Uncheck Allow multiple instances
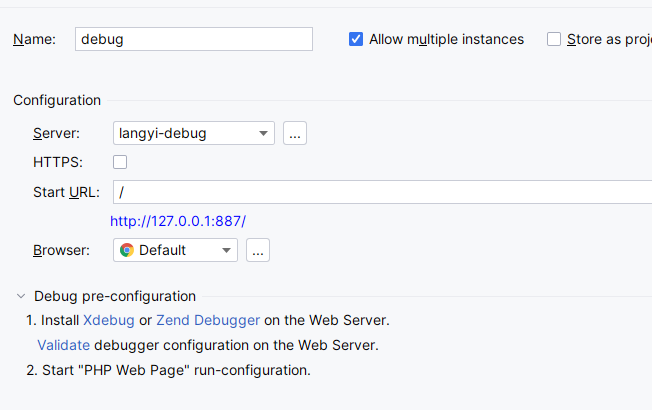652x410 pixels. (355, 39)
